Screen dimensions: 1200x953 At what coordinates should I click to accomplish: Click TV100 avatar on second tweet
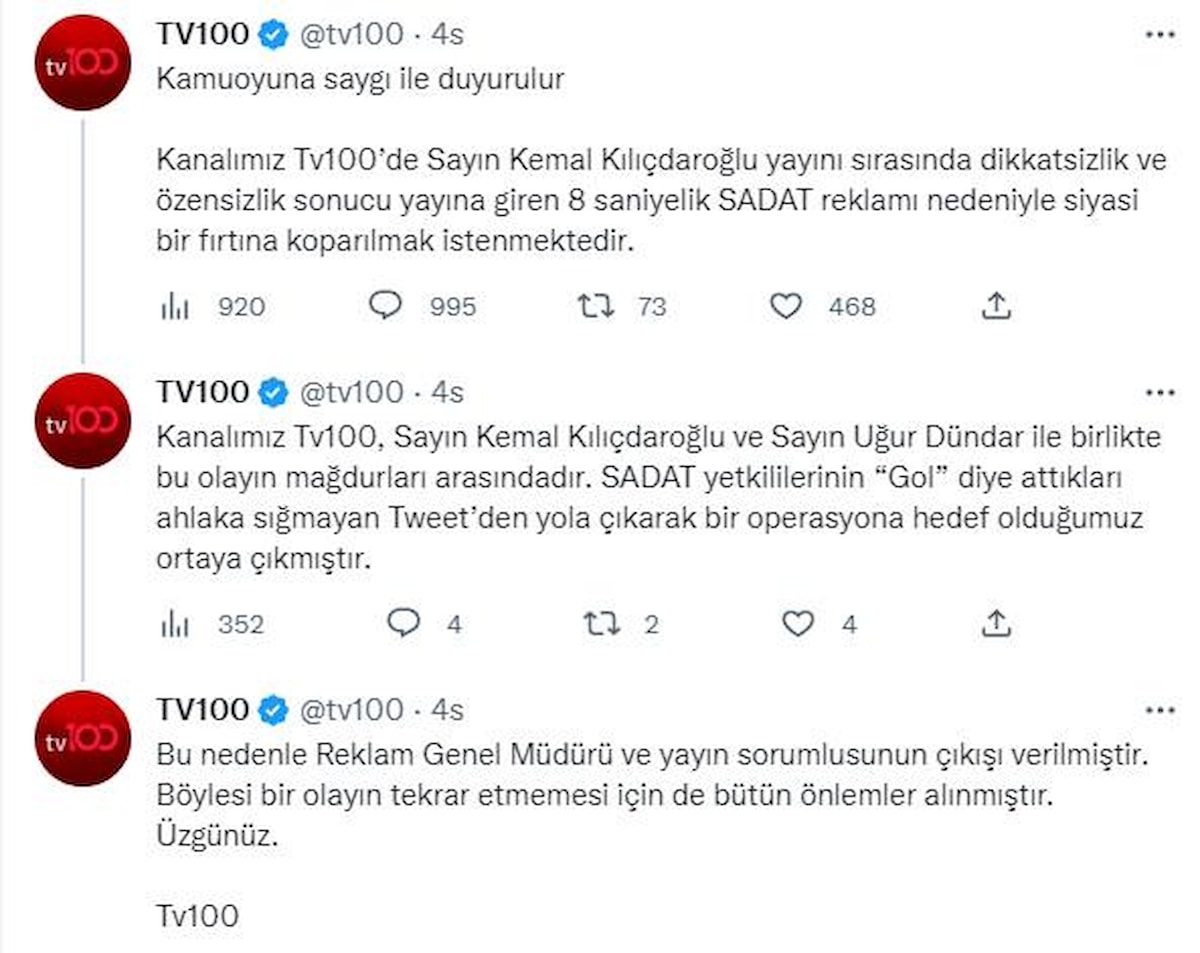[x=83, y=421]
